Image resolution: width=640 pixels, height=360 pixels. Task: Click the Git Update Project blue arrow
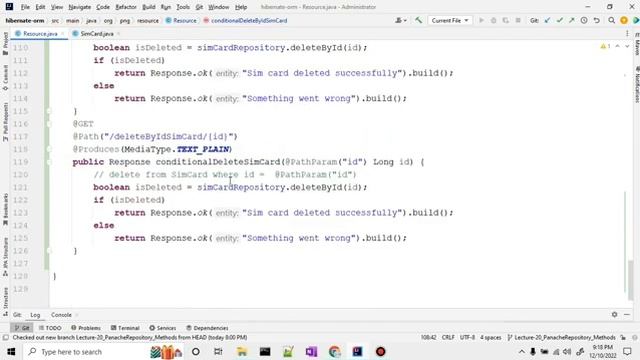point(547,20)
